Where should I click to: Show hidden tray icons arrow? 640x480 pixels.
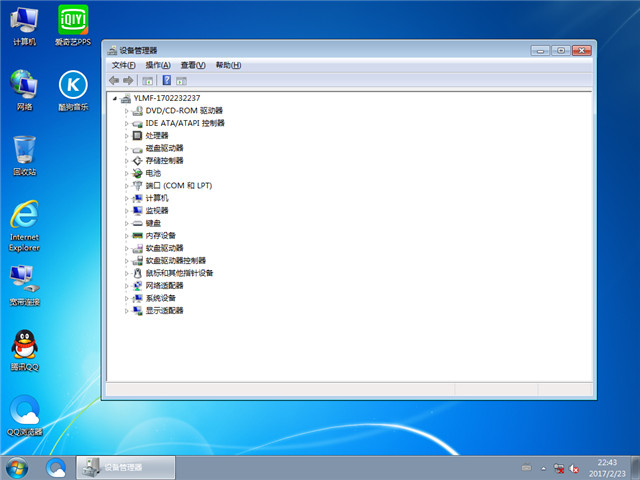543,468
